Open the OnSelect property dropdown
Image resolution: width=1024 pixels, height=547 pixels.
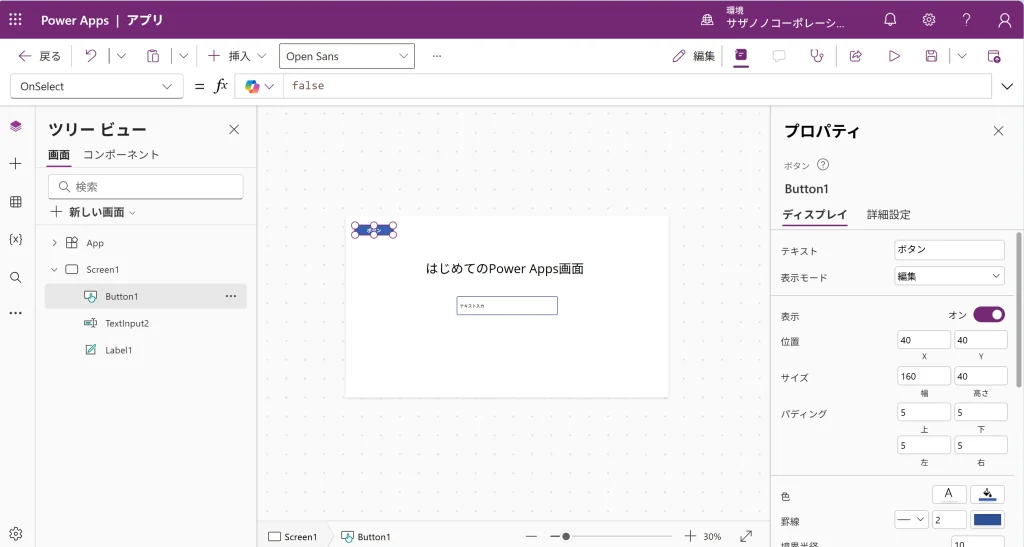(x=96, y=86)
